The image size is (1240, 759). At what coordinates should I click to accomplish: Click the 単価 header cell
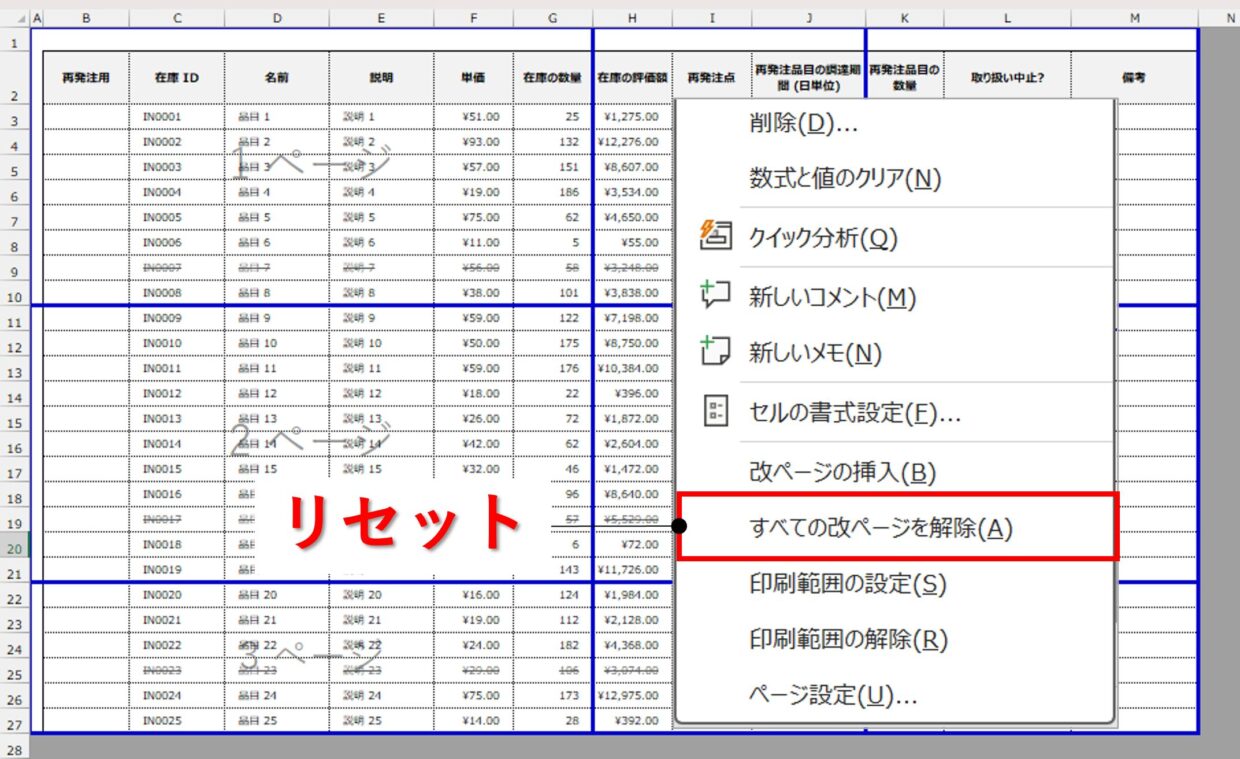pyautogui.click(x=474, y=78)
